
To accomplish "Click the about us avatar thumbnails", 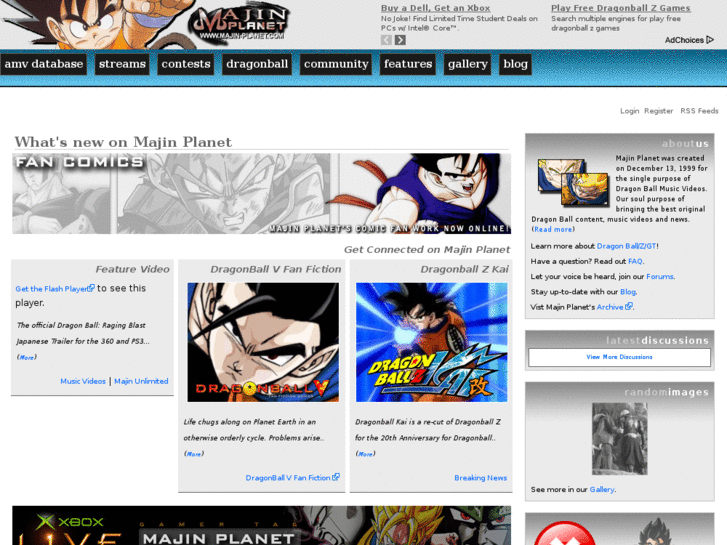I will click(573, 182).
